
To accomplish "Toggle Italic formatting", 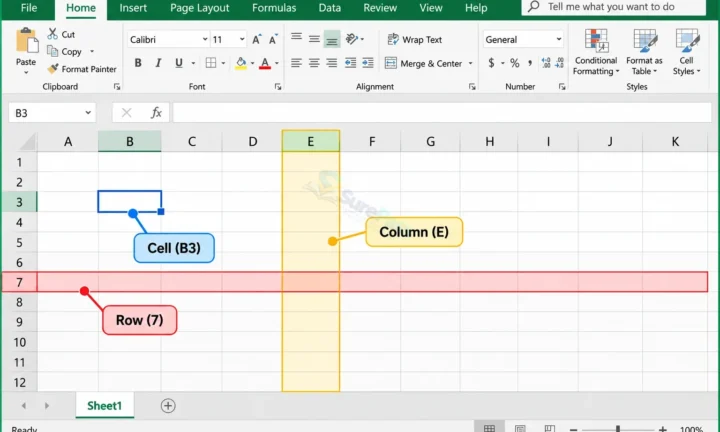I will coord(158,63).
